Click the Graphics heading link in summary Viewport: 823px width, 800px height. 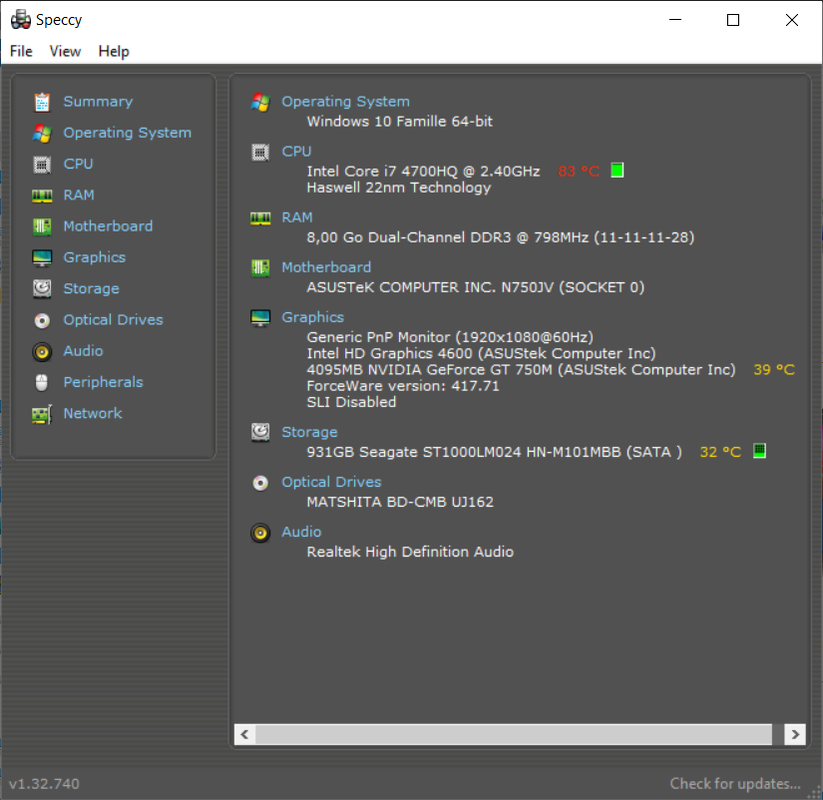pos(313,317)
